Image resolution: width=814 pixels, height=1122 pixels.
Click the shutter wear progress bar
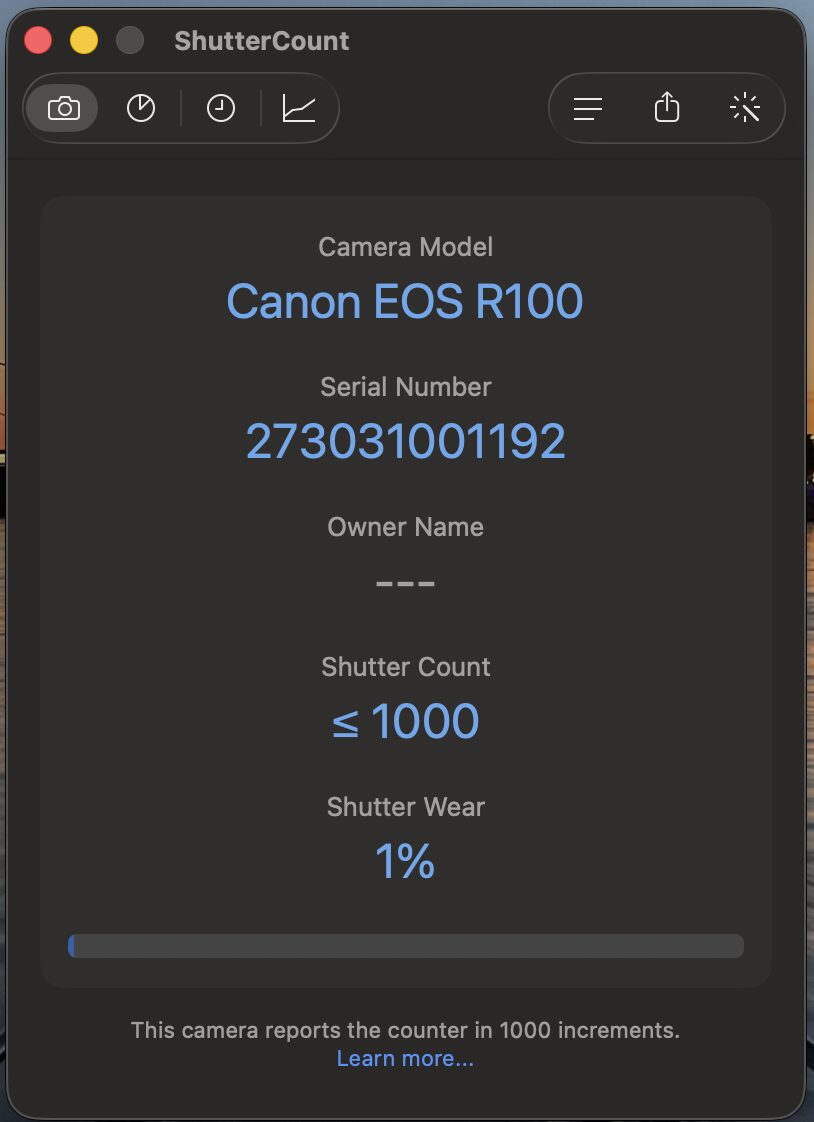click(x=405, y=946)
